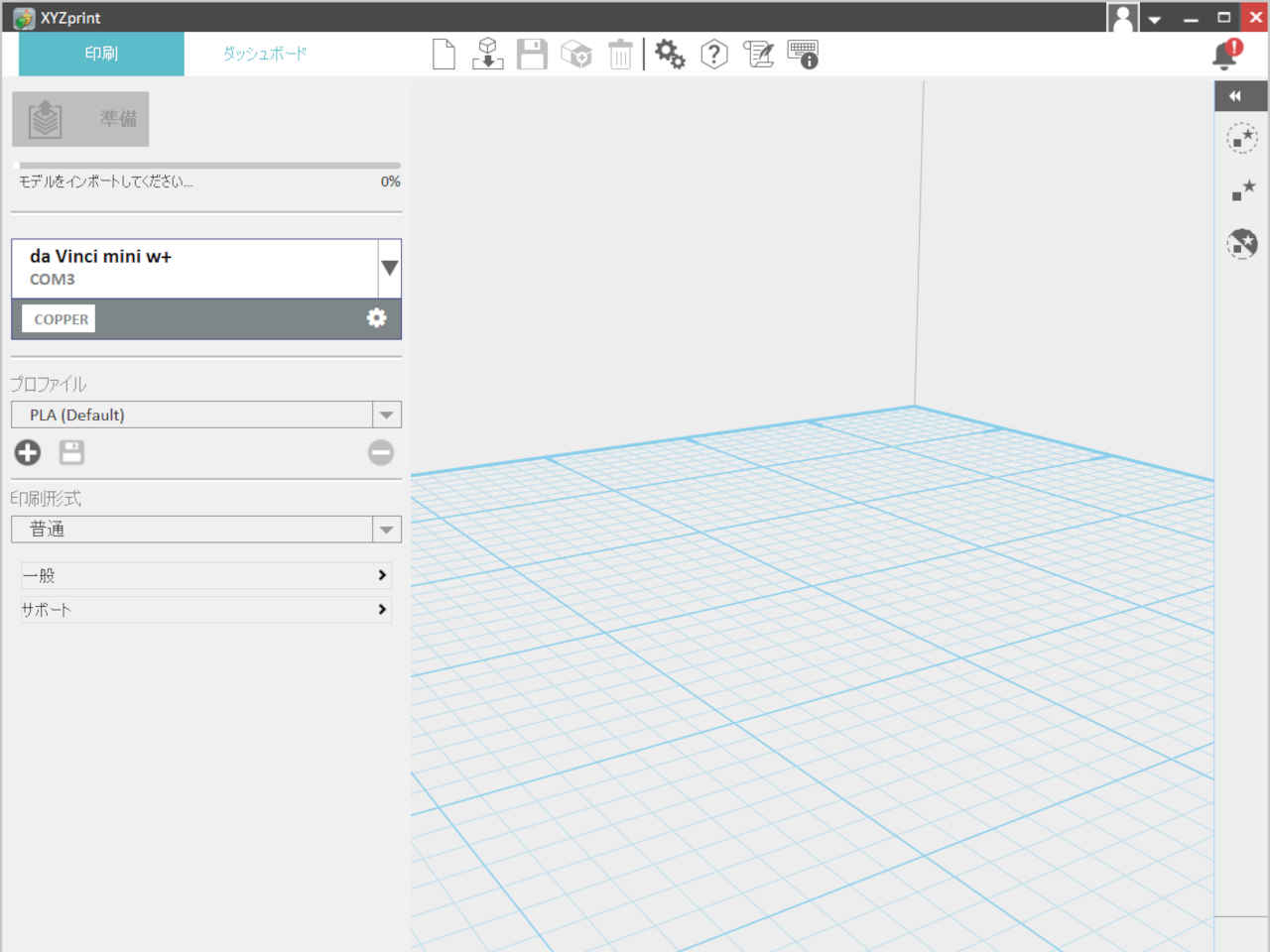
Task: Switch to the ダッシュボード tab
Action: point(265,54)
